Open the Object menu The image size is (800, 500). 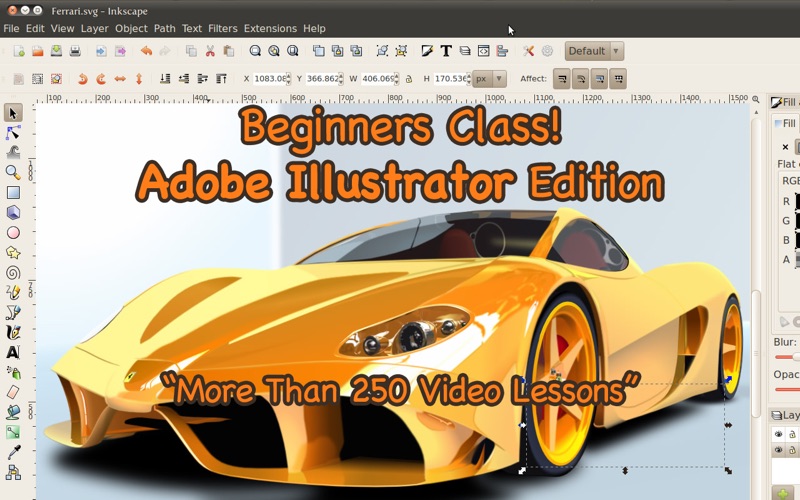point(131,29)
